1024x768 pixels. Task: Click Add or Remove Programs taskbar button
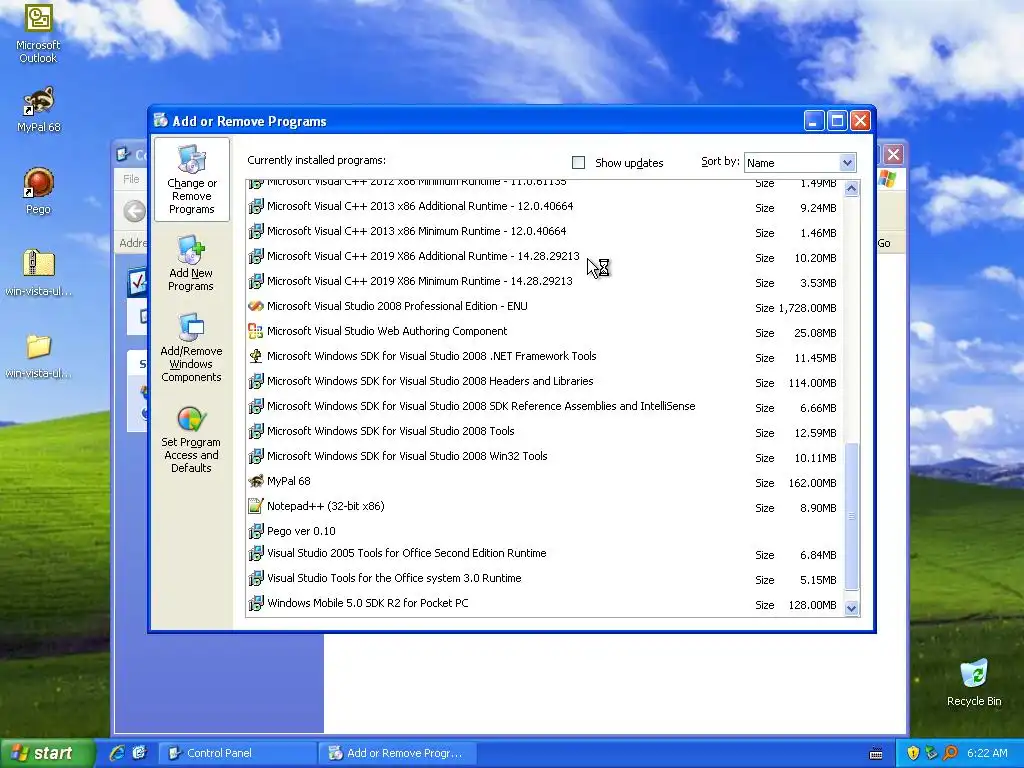pyautogui.click(x=398, y=753)
